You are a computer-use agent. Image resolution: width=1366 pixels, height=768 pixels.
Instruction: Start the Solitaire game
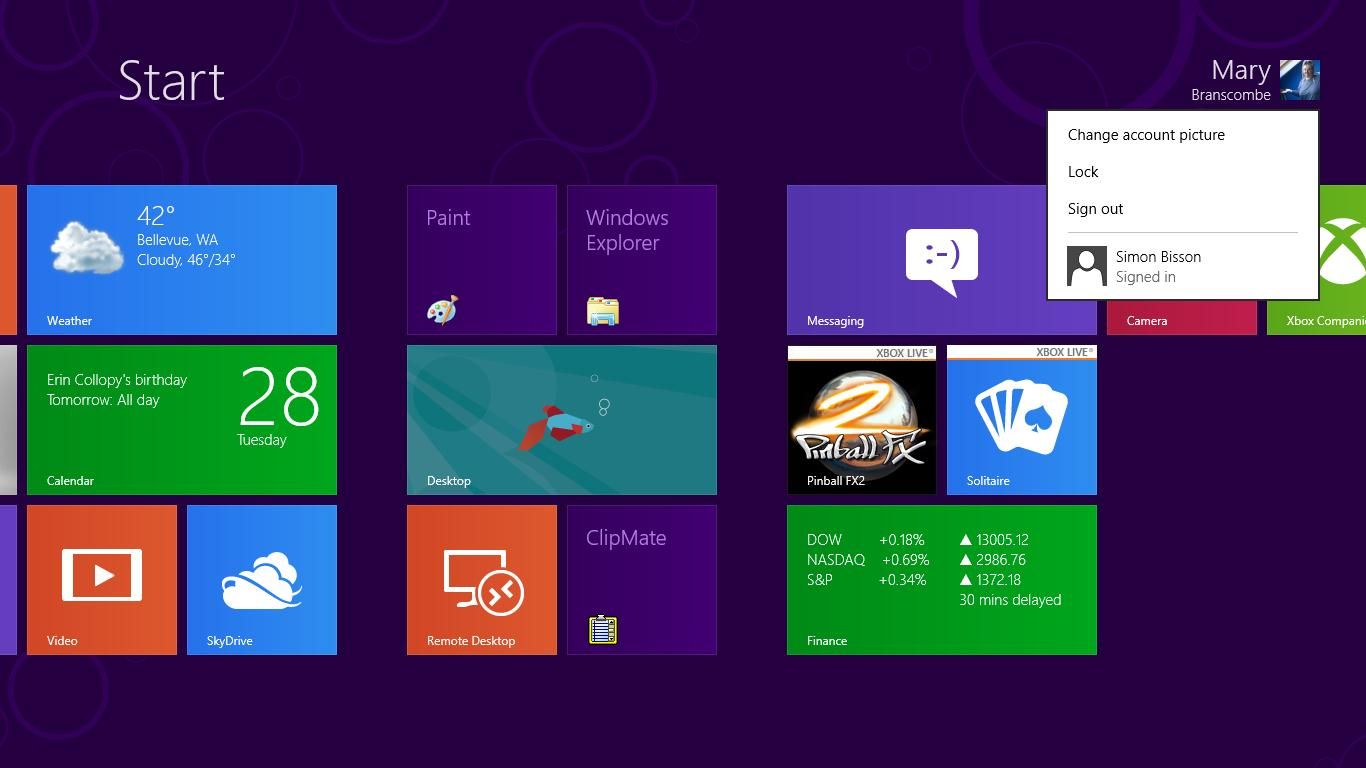pos(1021,419)
